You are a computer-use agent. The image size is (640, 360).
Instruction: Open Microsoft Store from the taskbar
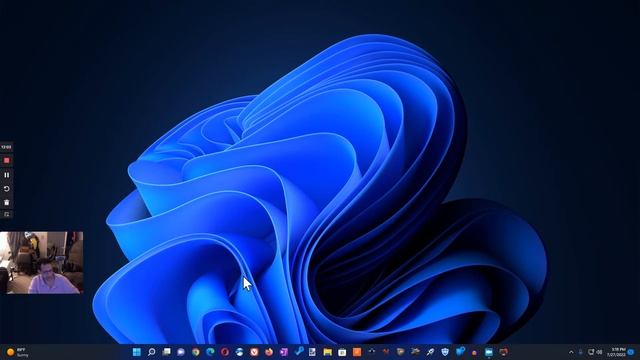(342, 352)
